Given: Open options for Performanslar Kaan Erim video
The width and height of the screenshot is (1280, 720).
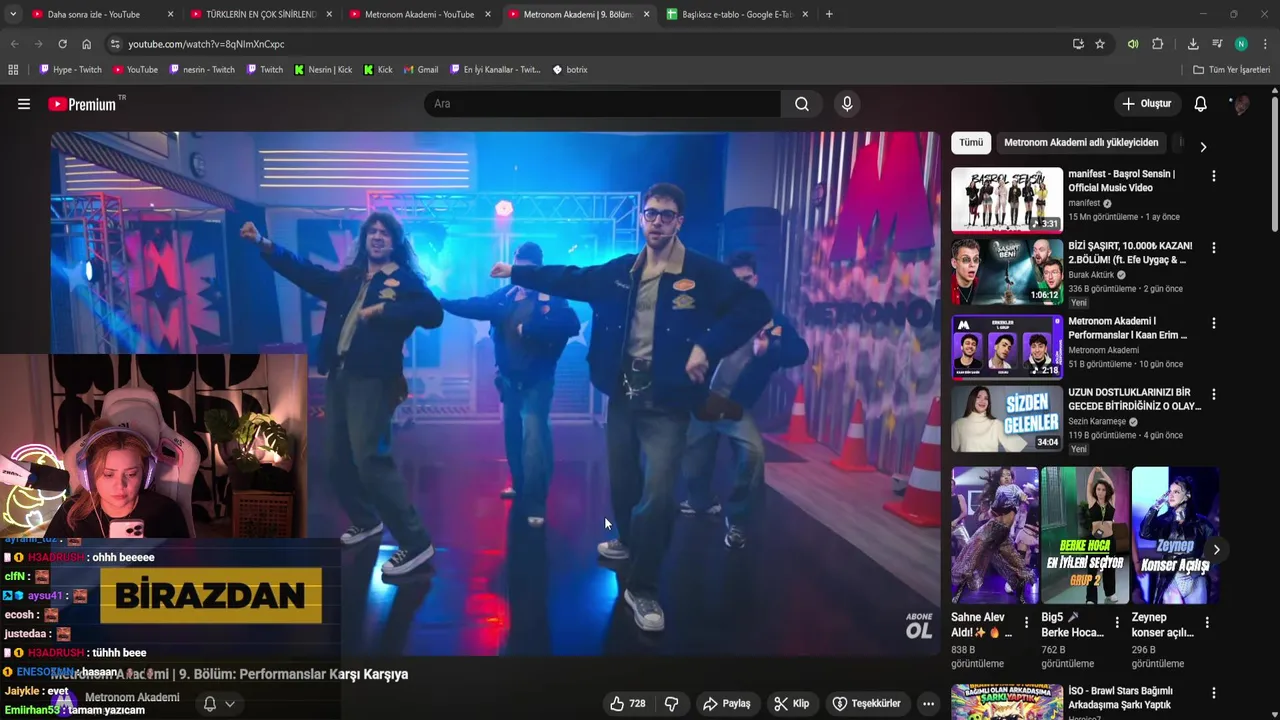Looking at the screenshot, I should [1214, 324].
